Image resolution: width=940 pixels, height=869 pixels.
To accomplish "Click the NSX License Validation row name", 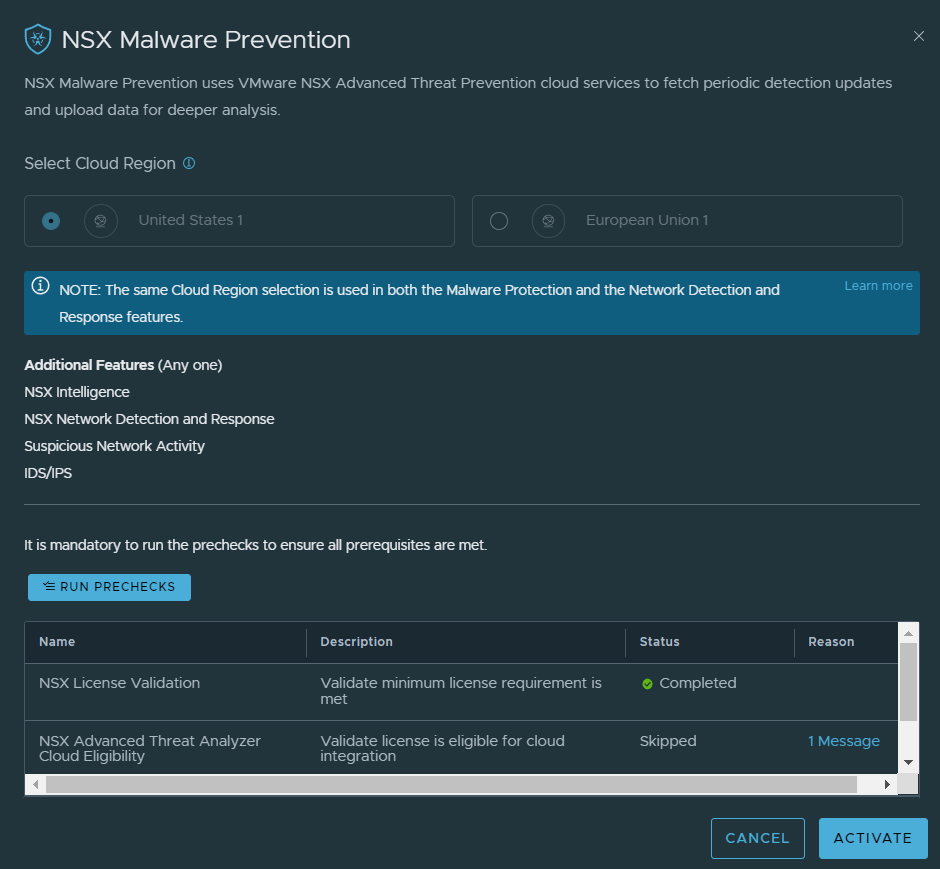I will click(119, 683).
